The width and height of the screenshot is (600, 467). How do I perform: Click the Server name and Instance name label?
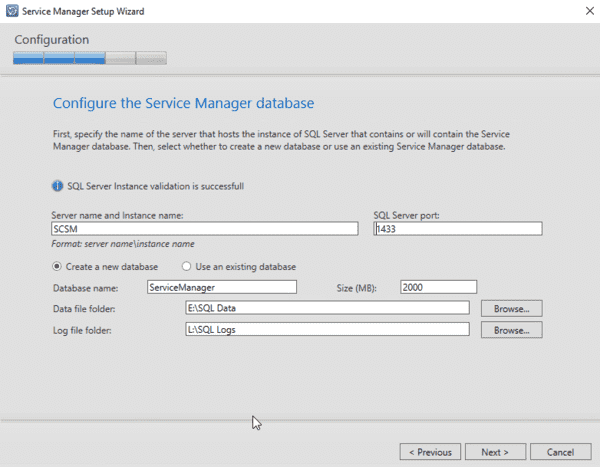coord(117,216)
